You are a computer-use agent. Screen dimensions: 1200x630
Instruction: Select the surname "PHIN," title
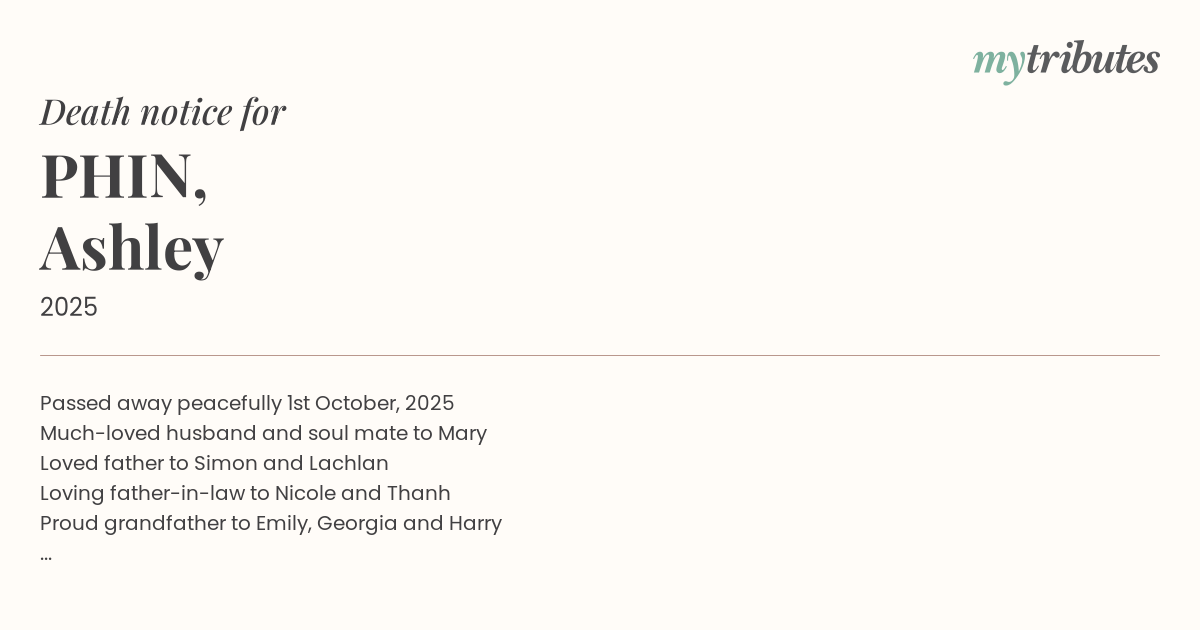[x=124, y=176]
